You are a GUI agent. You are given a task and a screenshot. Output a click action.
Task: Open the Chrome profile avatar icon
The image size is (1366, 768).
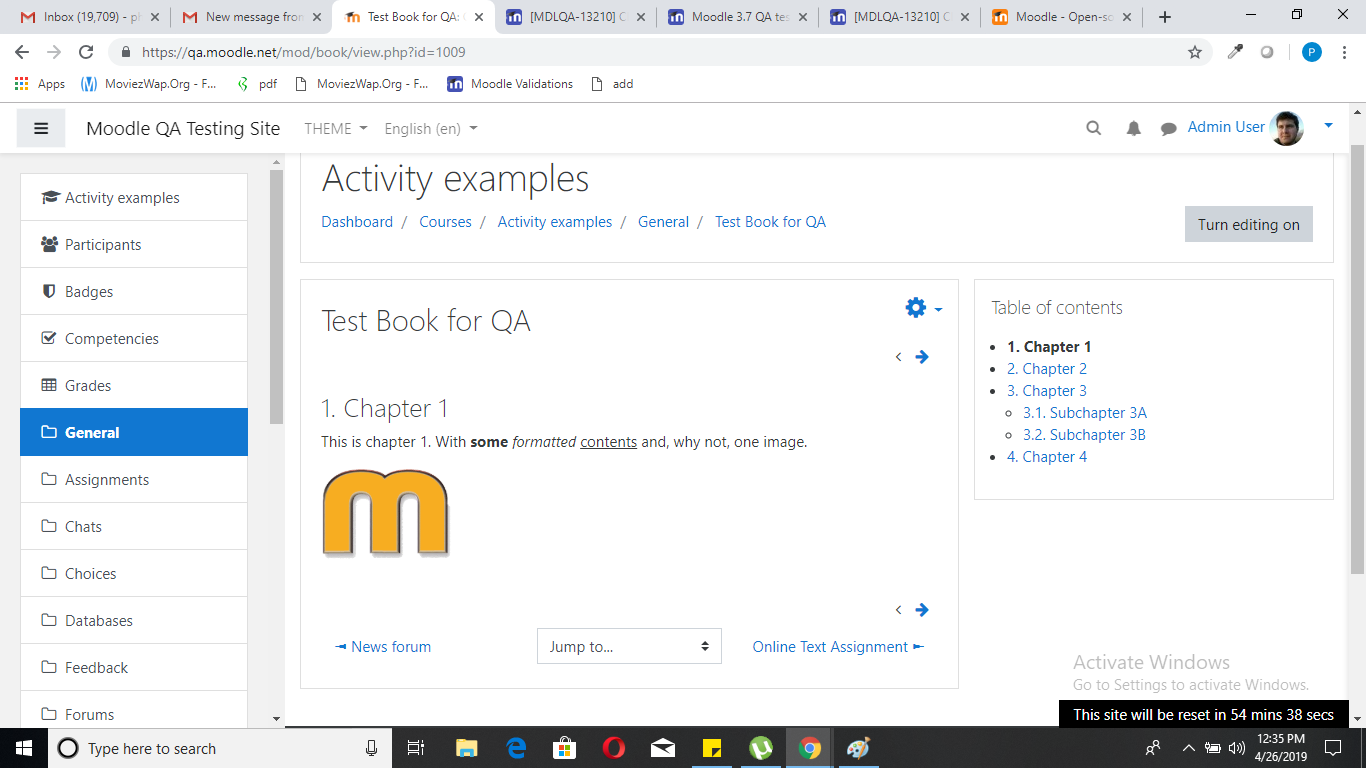coord(1311,52)
